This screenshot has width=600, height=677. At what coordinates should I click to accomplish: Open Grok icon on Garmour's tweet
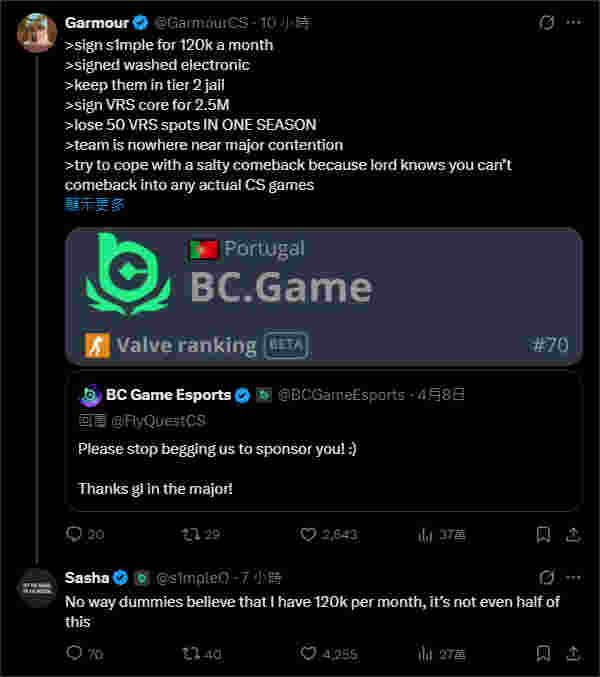tap(546, 22)
